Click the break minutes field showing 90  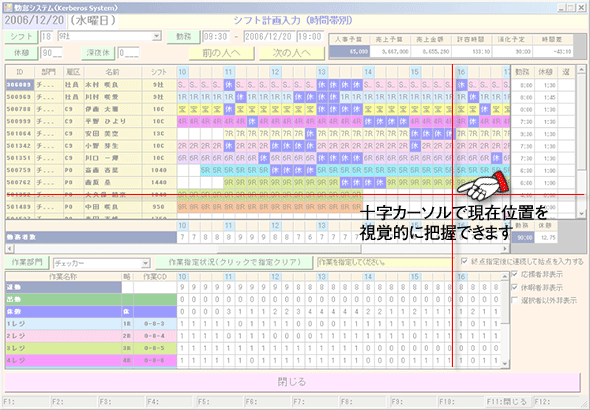click(x=52, y=53)
